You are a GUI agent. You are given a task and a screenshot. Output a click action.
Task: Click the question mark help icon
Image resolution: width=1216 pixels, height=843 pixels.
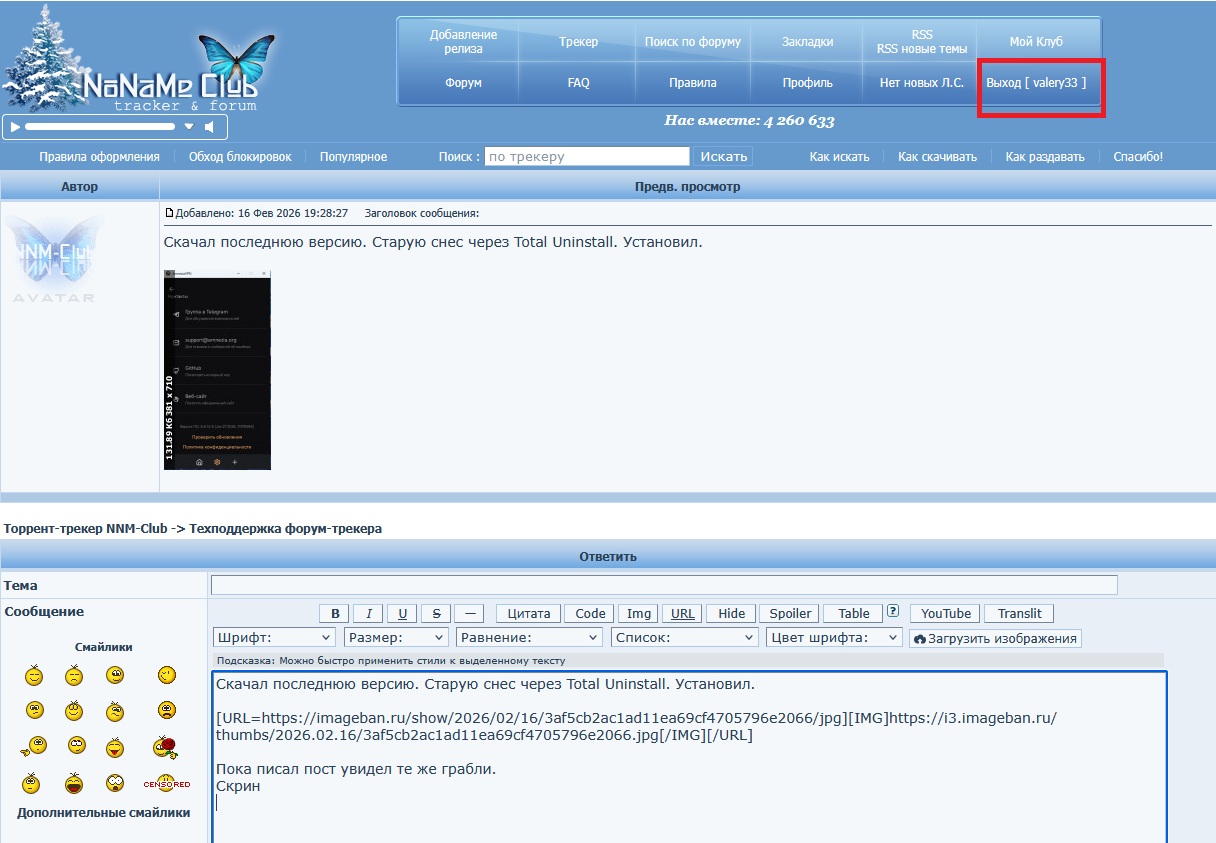(893, 612)
